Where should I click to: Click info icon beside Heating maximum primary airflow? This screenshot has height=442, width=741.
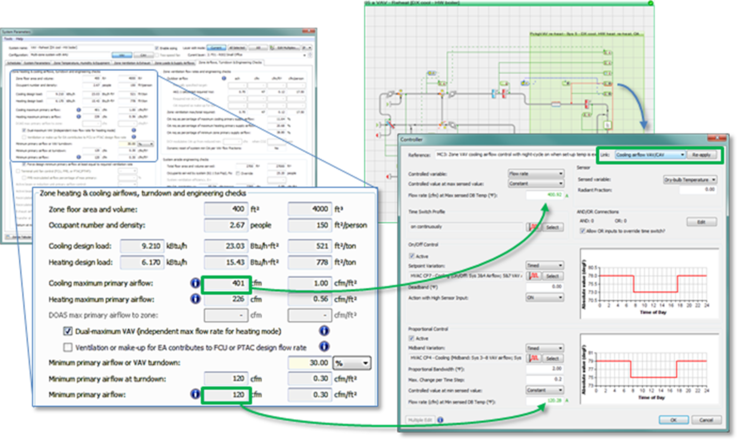[x=194, y=297]
